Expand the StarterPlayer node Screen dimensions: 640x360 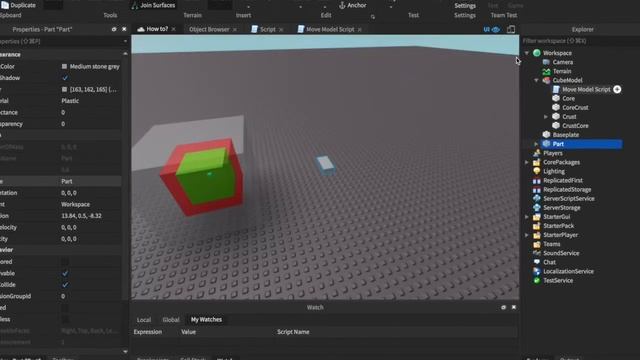[x=527, y=235]
